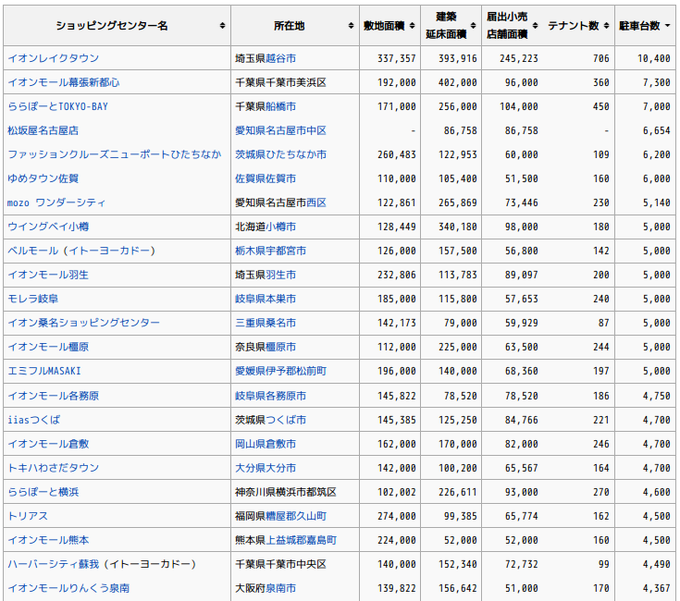Select parking count 6,654 cell
This screenshot has height=601, width=680.
[x=645, y=131]
